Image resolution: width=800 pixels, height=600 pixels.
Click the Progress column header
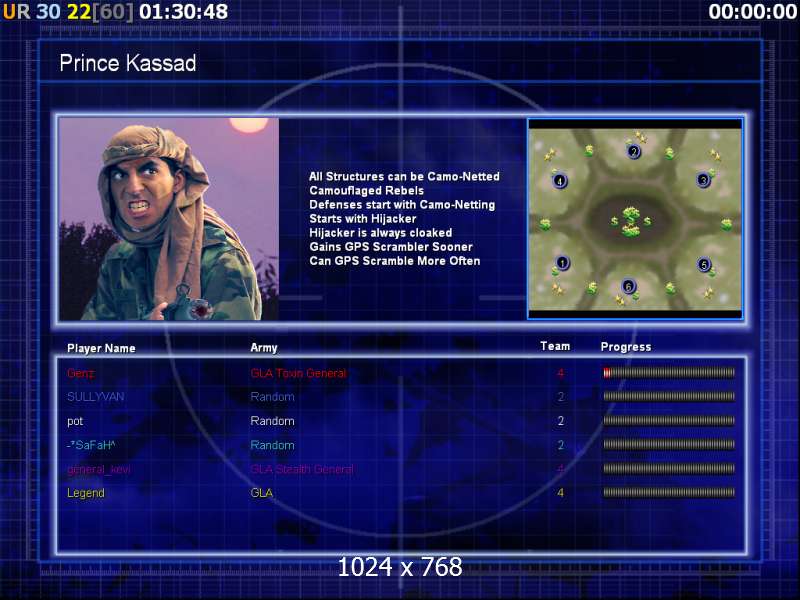pyautogui.click(x=626, y=347)
